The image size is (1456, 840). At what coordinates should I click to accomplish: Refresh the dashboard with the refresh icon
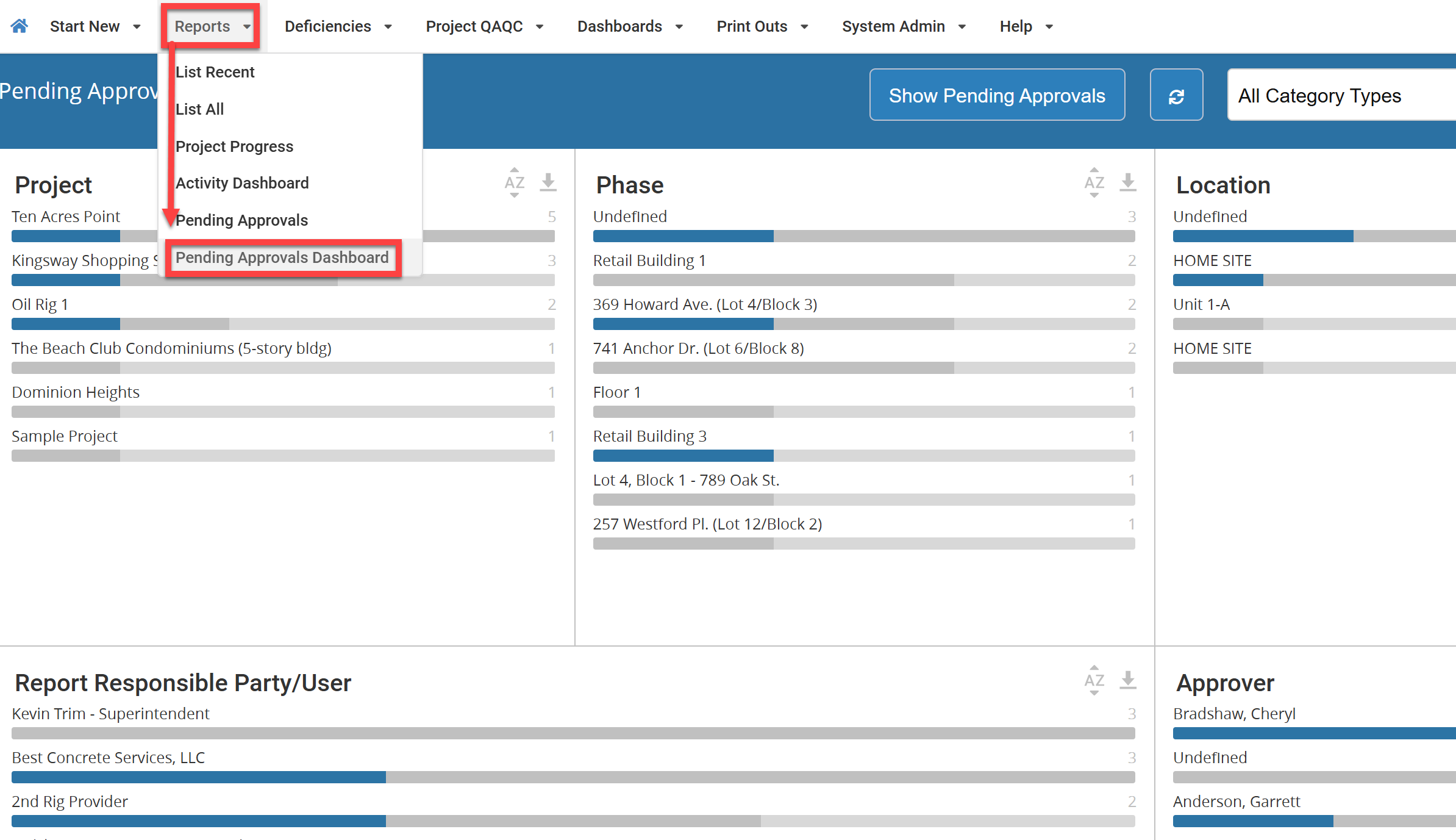click(1176, 95)
